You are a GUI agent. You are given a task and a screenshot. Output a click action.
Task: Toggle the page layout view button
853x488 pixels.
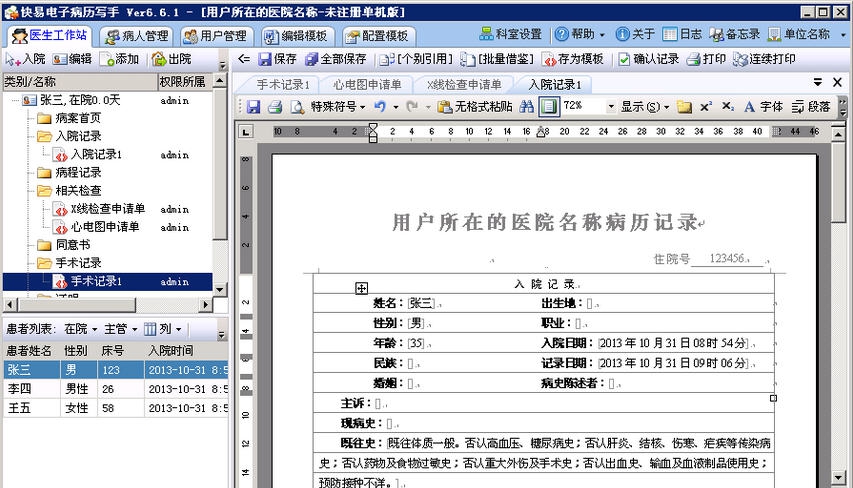548,106
